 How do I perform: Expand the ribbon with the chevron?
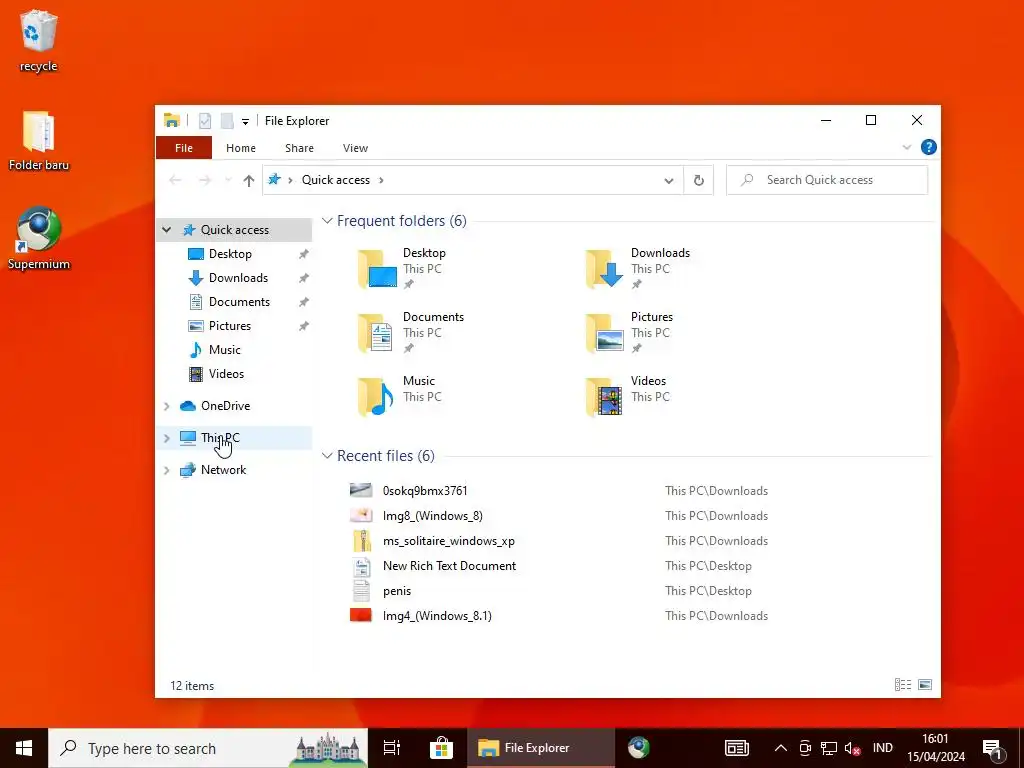906,148
